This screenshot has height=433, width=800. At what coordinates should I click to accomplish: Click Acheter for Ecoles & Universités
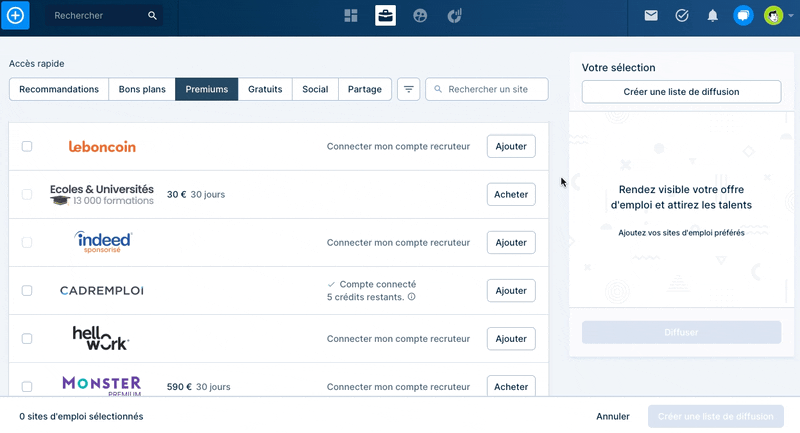[x=511, y=194]
